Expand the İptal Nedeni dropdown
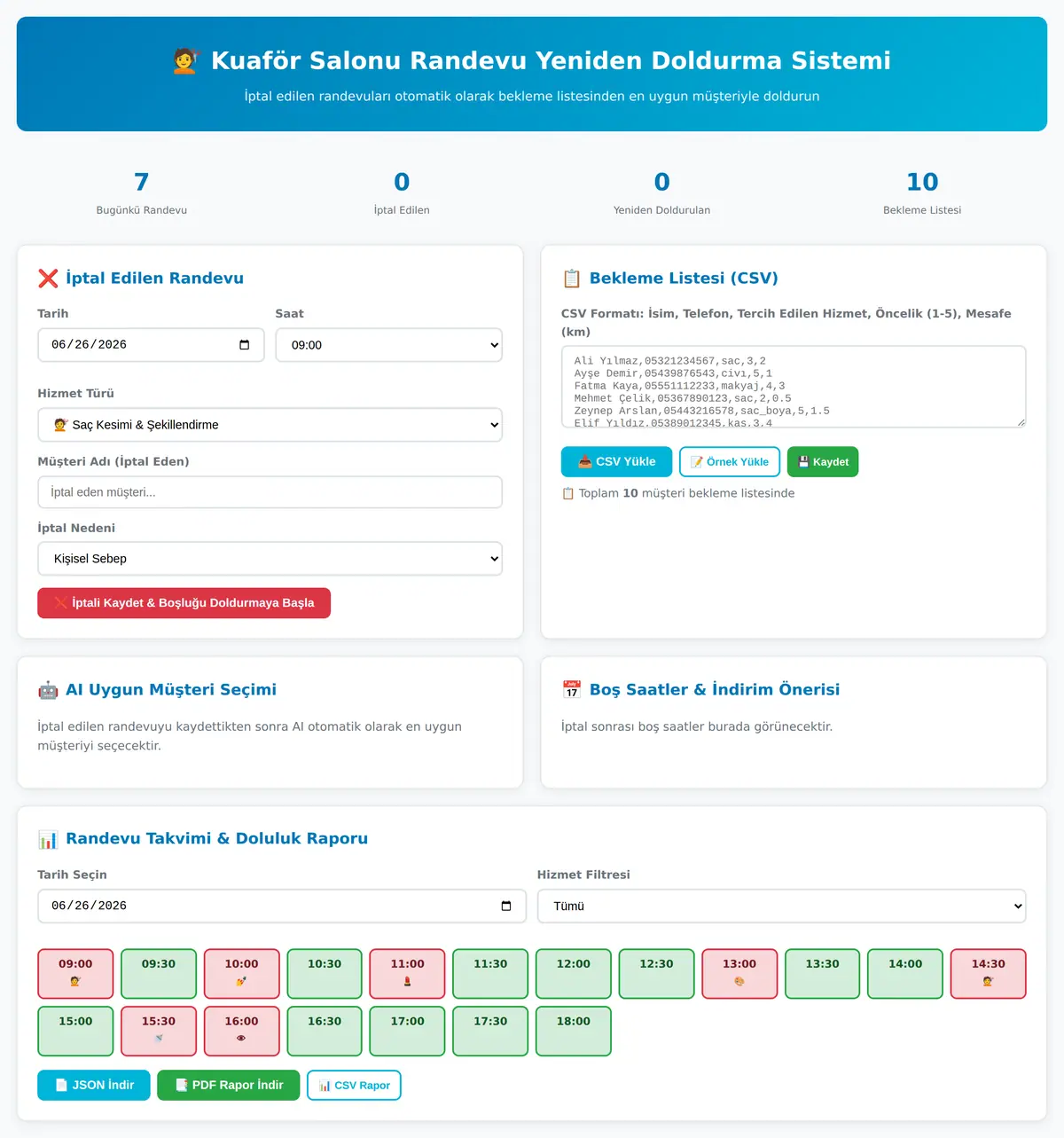 pyautogui.click(x=270, y=559)
